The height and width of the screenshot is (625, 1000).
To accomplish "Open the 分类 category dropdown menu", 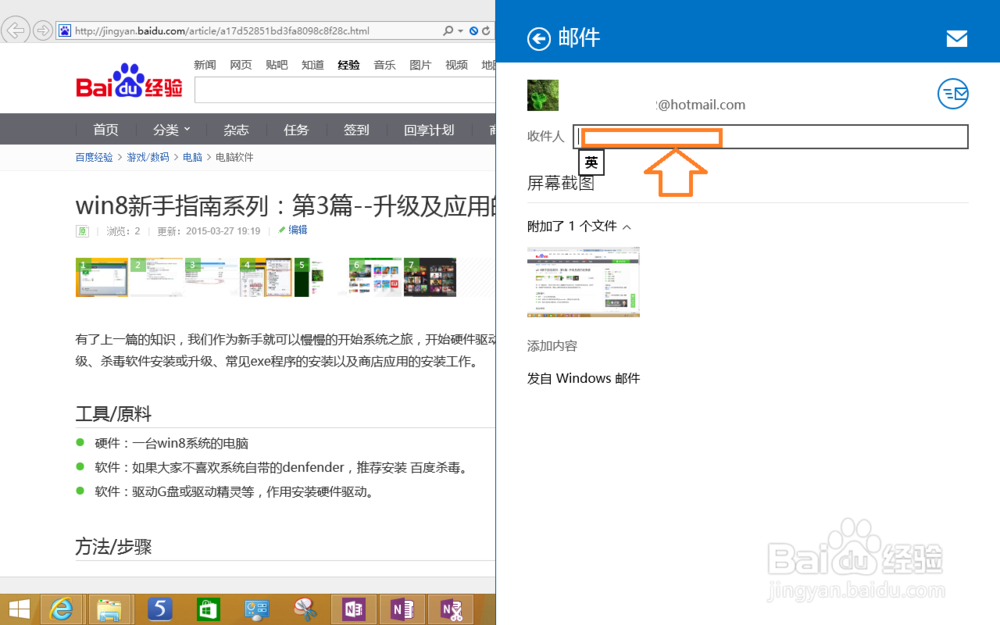I will point(172,129).
